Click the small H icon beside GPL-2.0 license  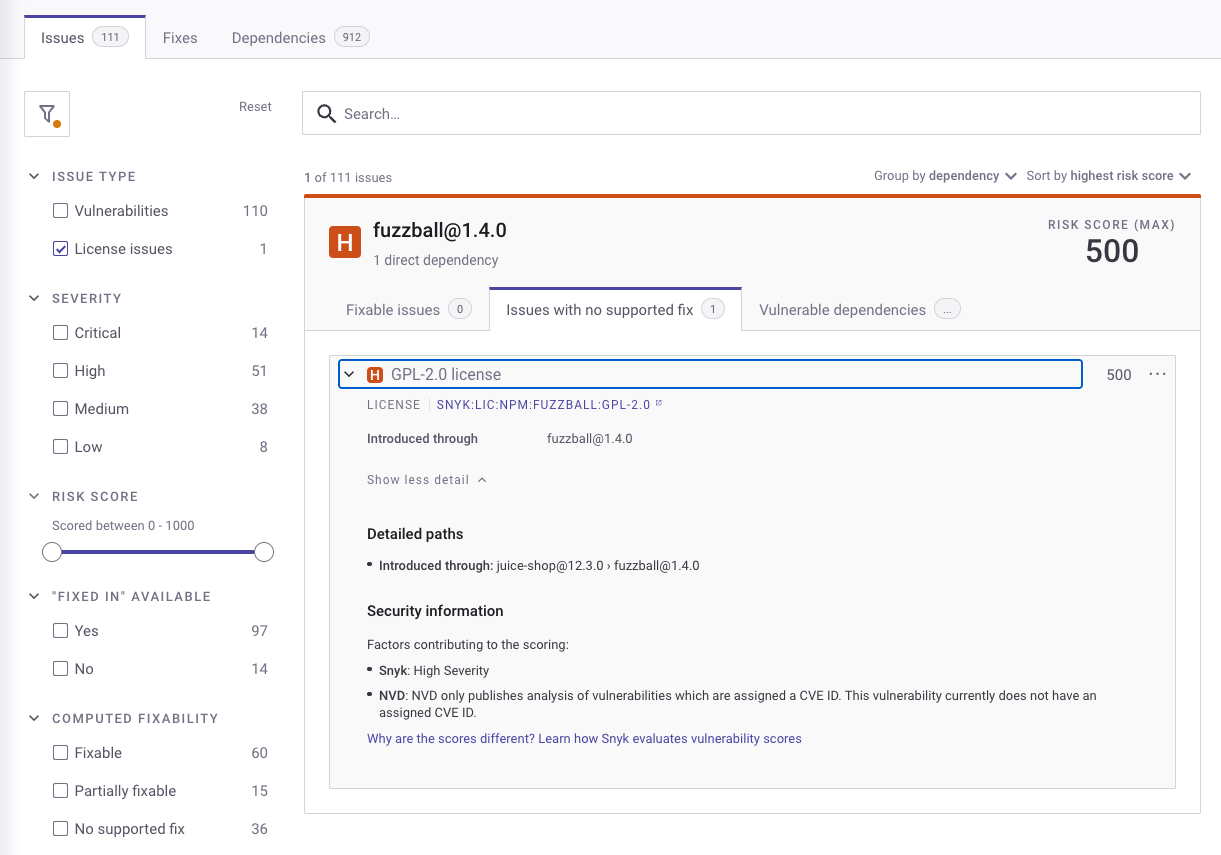(375, 375)
